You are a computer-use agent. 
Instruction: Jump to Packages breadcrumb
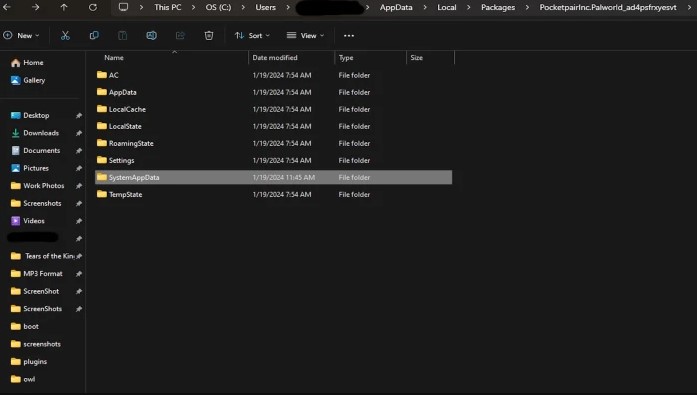point(498,8)
